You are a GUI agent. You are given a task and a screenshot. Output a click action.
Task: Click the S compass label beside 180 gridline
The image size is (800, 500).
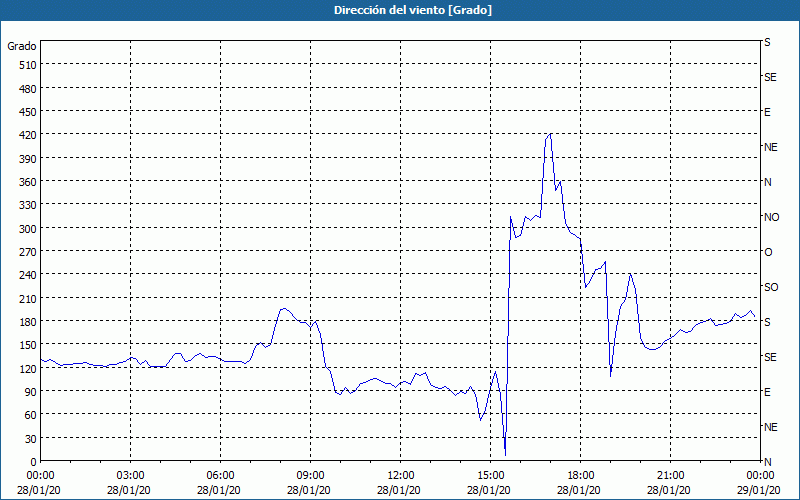point(767,322)
